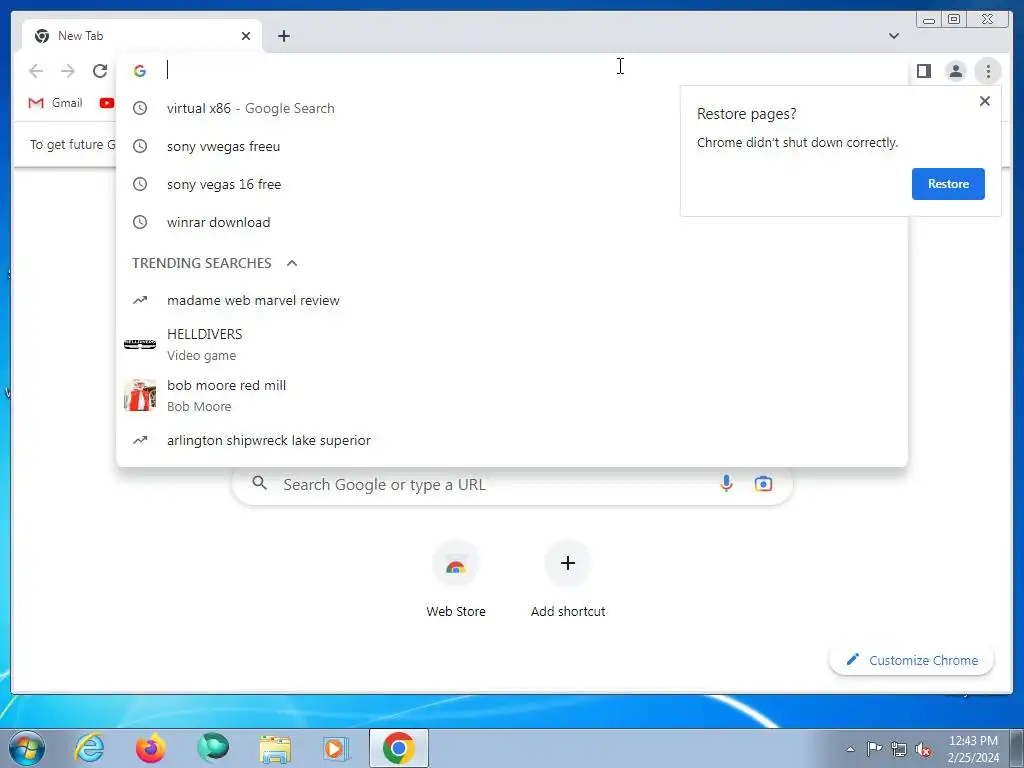Click the Action Center flag icon
Image resolution: width=1024 pixels, height=768 pixels.
click(x=874, y=749)
